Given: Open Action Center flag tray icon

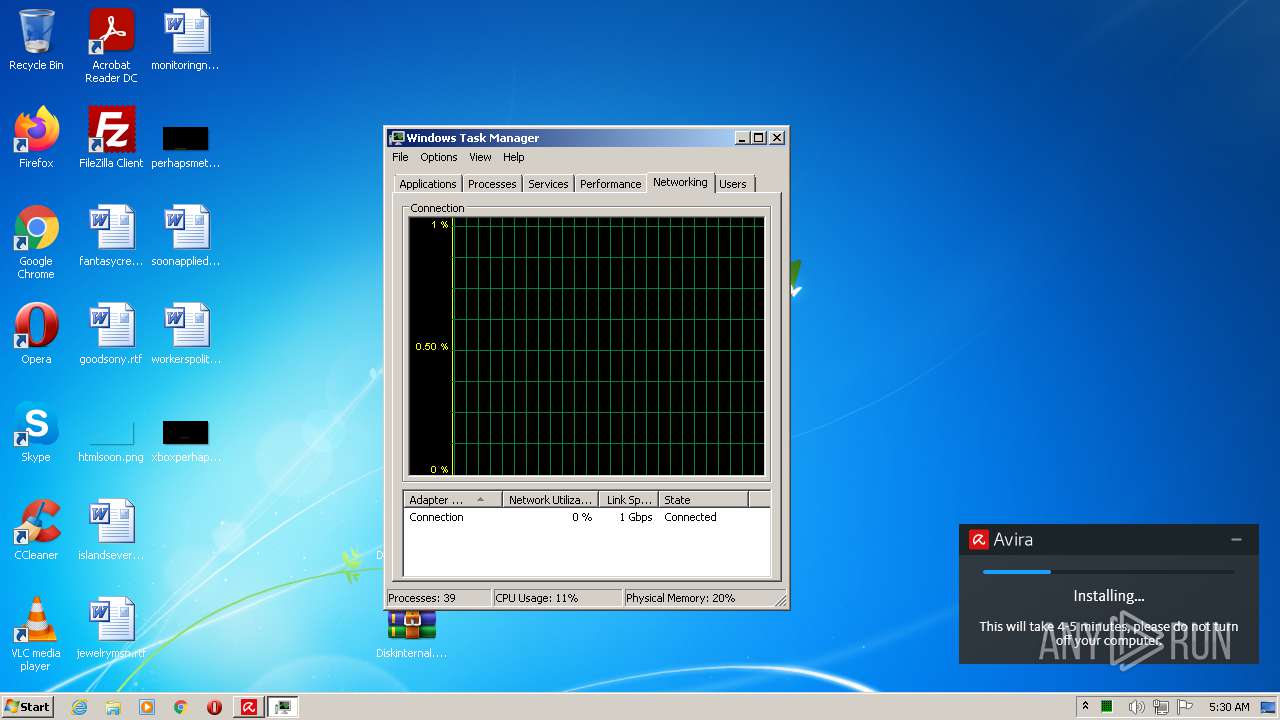Looking at the screenshot, I should coord(1185,707).
